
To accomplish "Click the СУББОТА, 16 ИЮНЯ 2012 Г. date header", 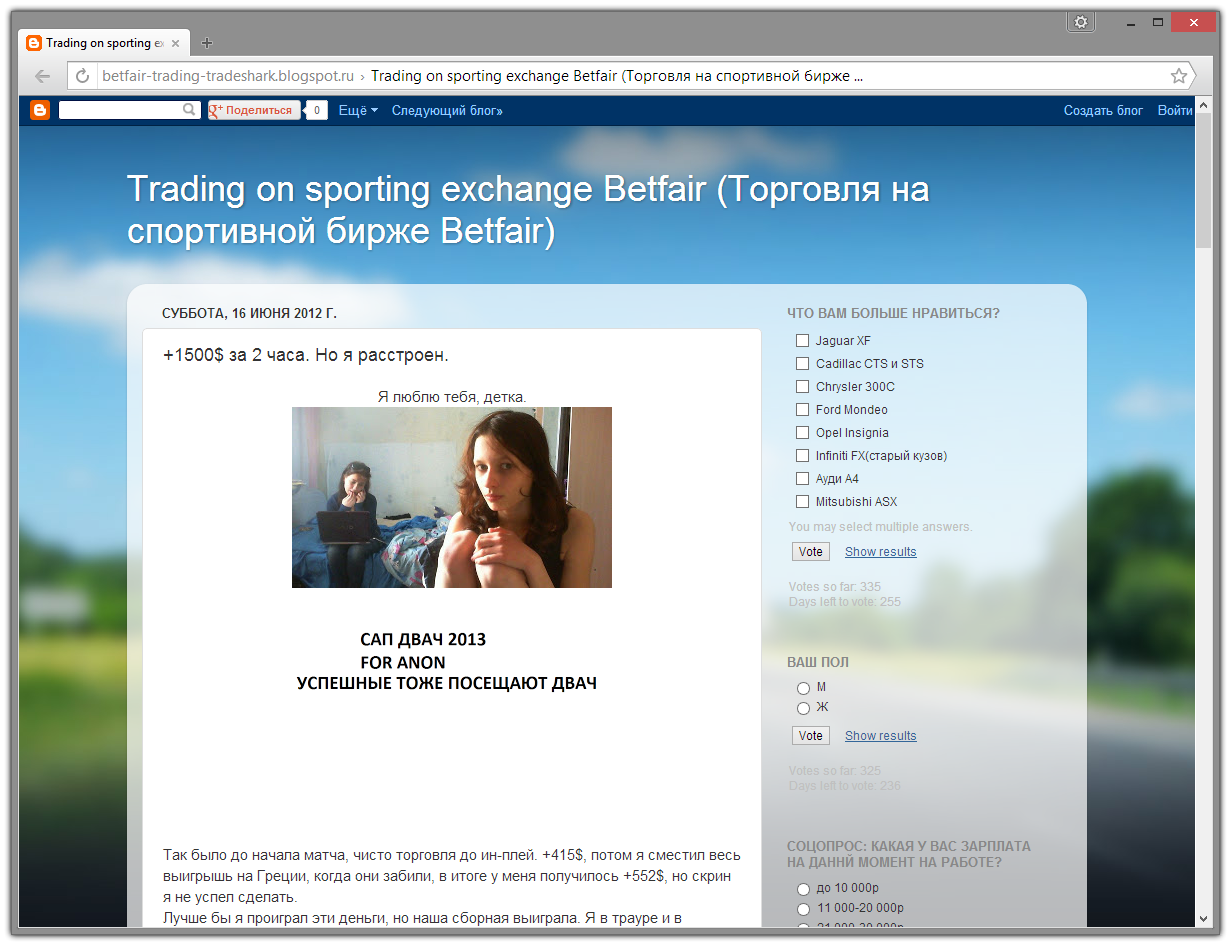I will tap(249, 313).
